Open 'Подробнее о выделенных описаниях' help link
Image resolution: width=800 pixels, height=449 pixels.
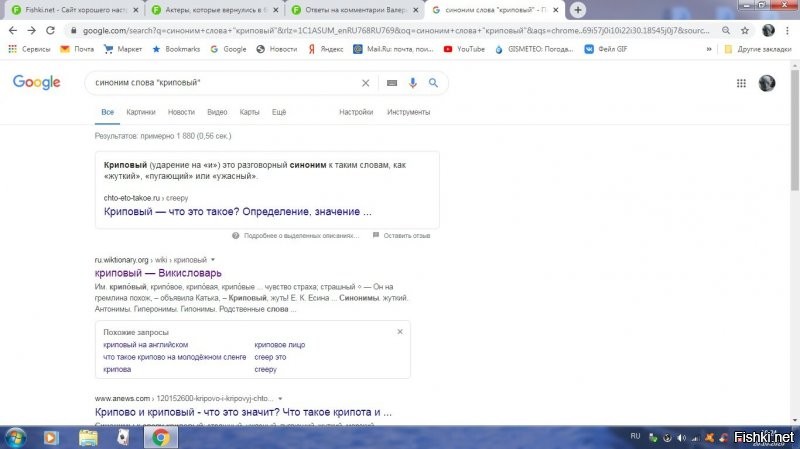[x=301, y=236]
